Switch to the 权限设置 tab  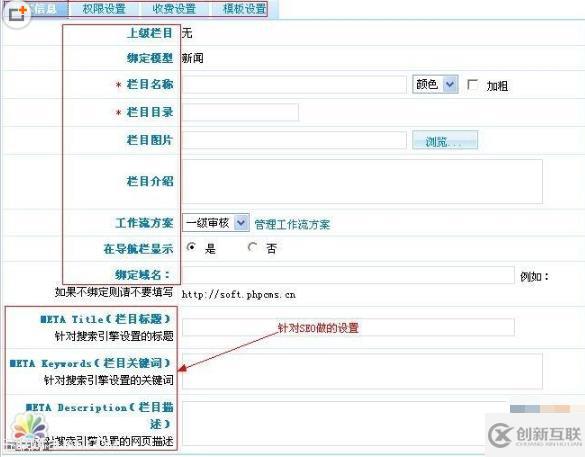coord(104,9)
